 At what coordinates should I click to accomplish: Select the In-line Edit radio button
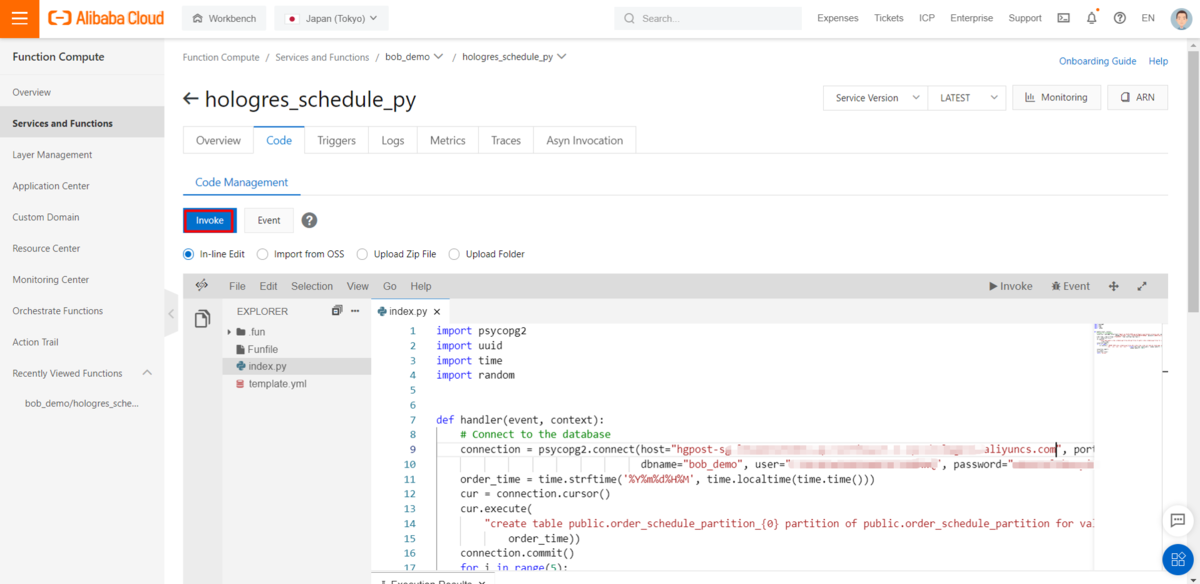189,254
